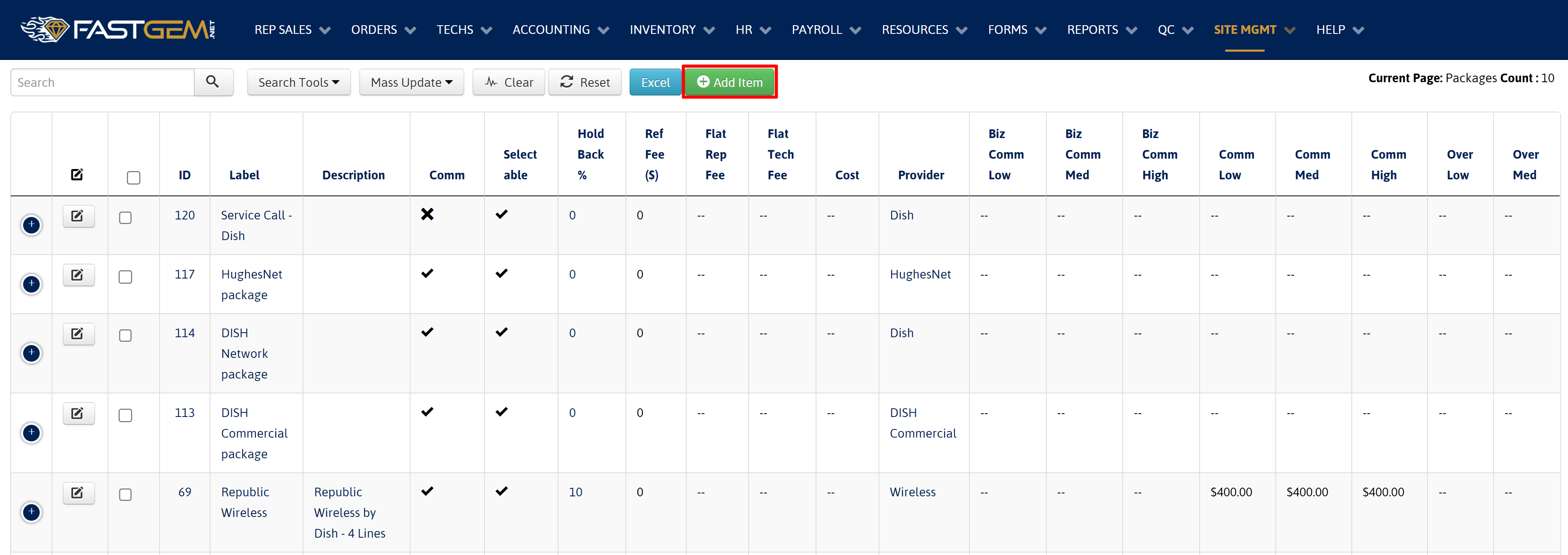This screenshot has height=555, width=1568.
Task: Click the Reset button
Action: pyautogui.click(x=585, y=82)
